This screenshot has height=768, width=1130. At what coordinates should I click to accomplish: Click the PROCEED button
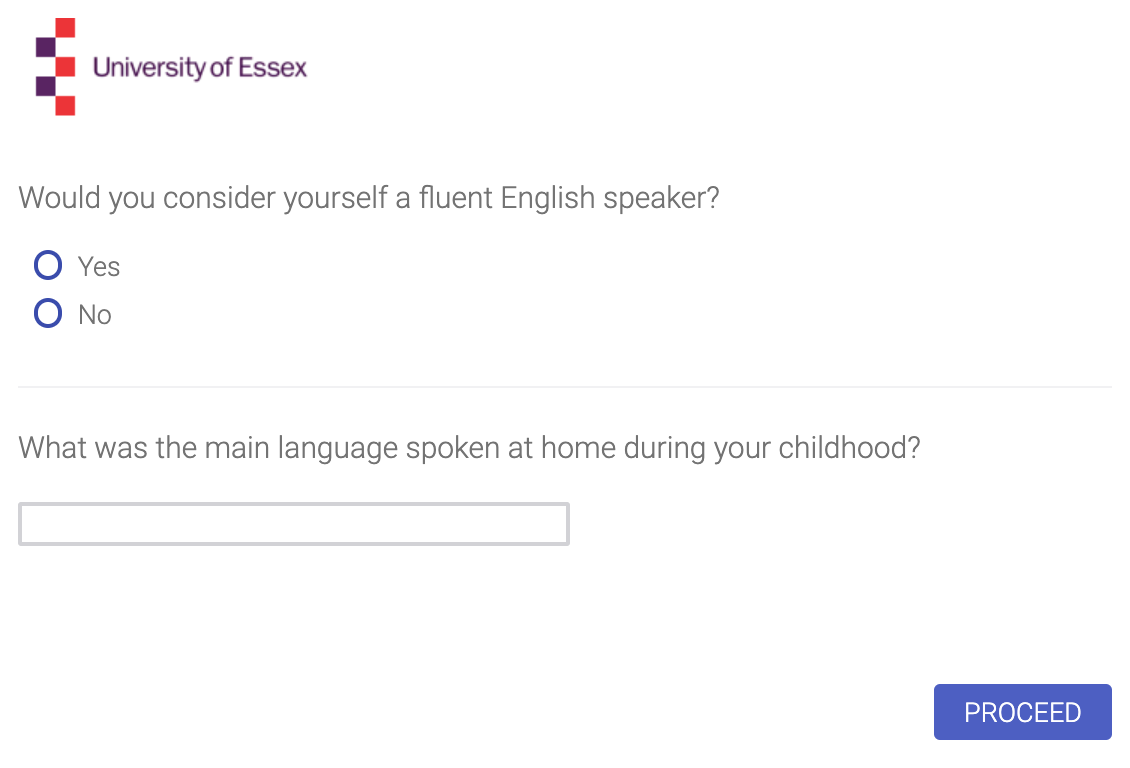(x=1023, y=712)
